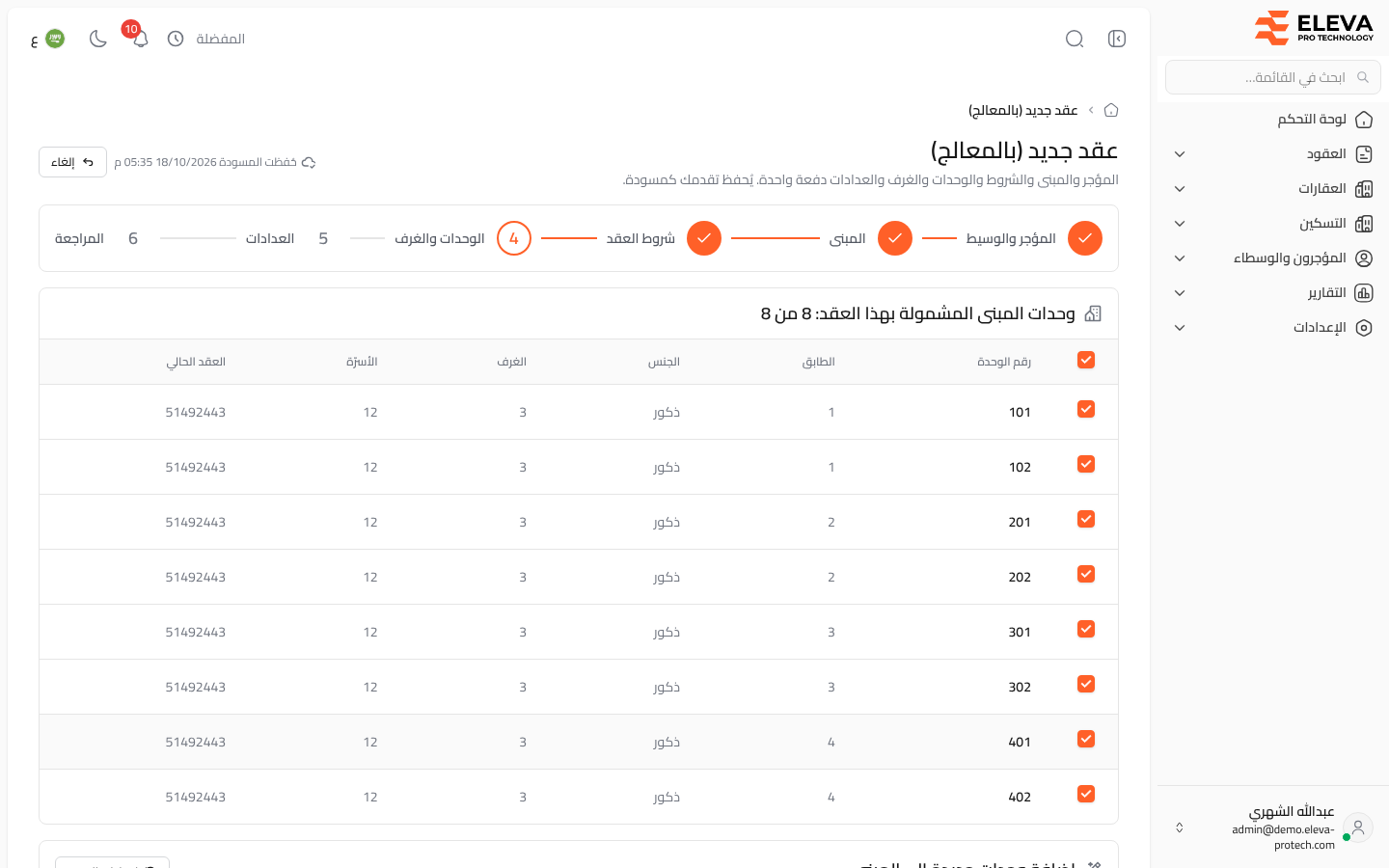The image size is (1389, 868).
Task: Uncheck the checkbox for unit 302
Action: click(x=1086, y=684)
